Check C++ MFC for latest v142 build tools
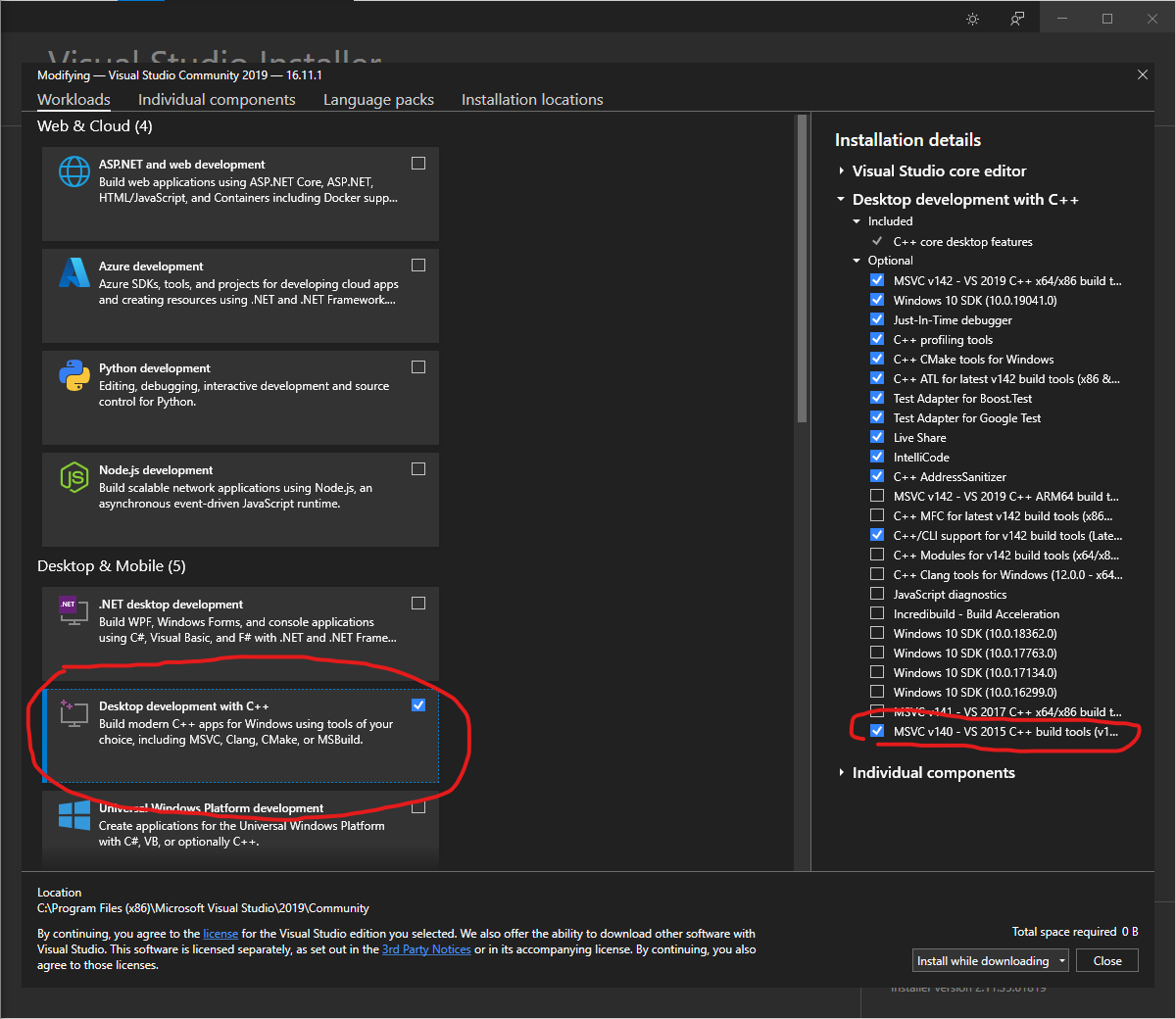Image resolution: width=1176 pixels, height=1019 pixels. tap(877, 515)
